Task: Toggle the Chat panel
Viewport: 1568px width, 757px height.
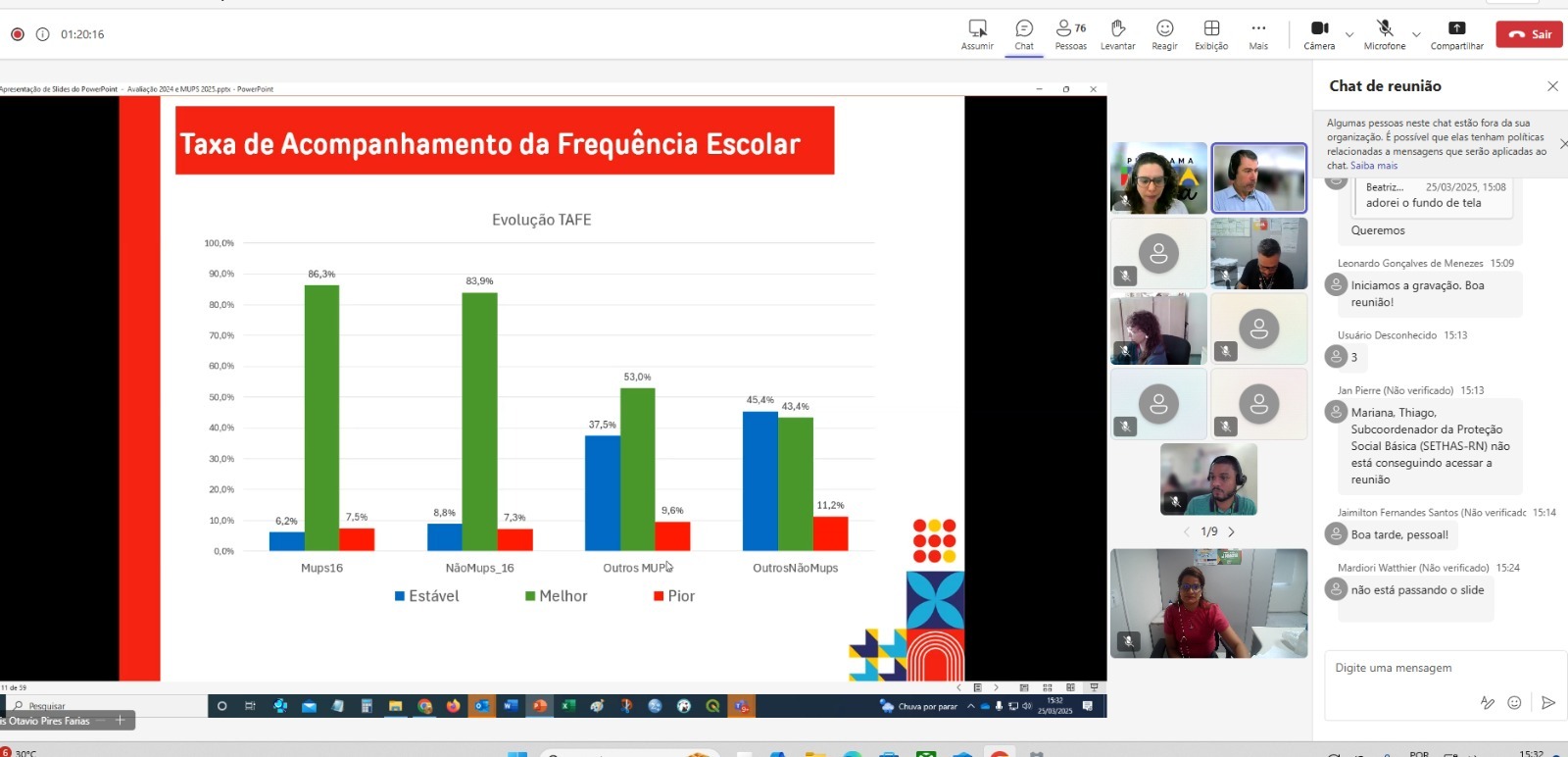Action: (x=1024, y=34)
